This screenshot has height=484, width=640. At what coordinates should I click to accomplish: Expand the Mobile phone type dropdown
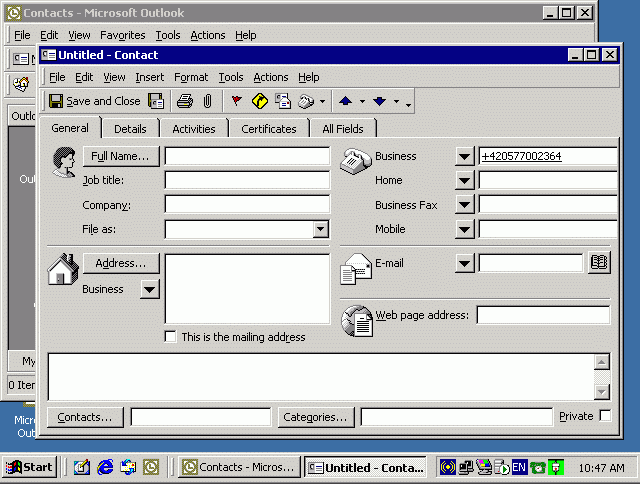coord(464,229)
